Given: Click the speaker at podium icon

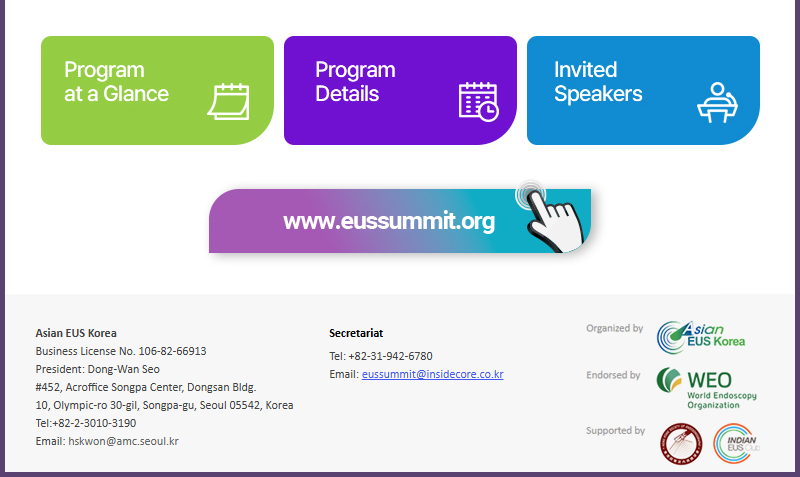Looking at the screenshot, I should pyautogui.click(x=717, y=102).
